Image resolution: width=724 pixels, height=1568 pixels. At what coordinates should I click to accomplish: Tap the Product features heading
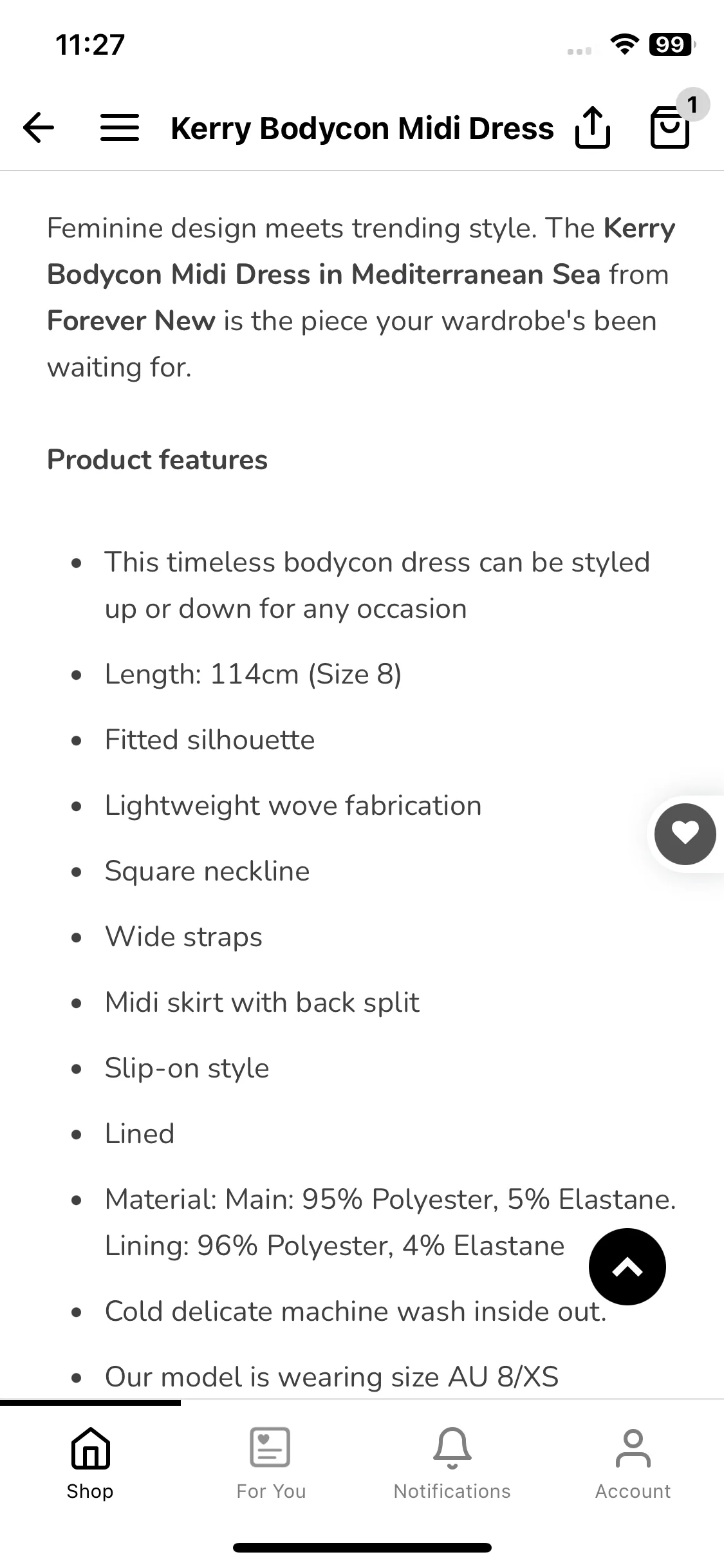tap(157, 460)
